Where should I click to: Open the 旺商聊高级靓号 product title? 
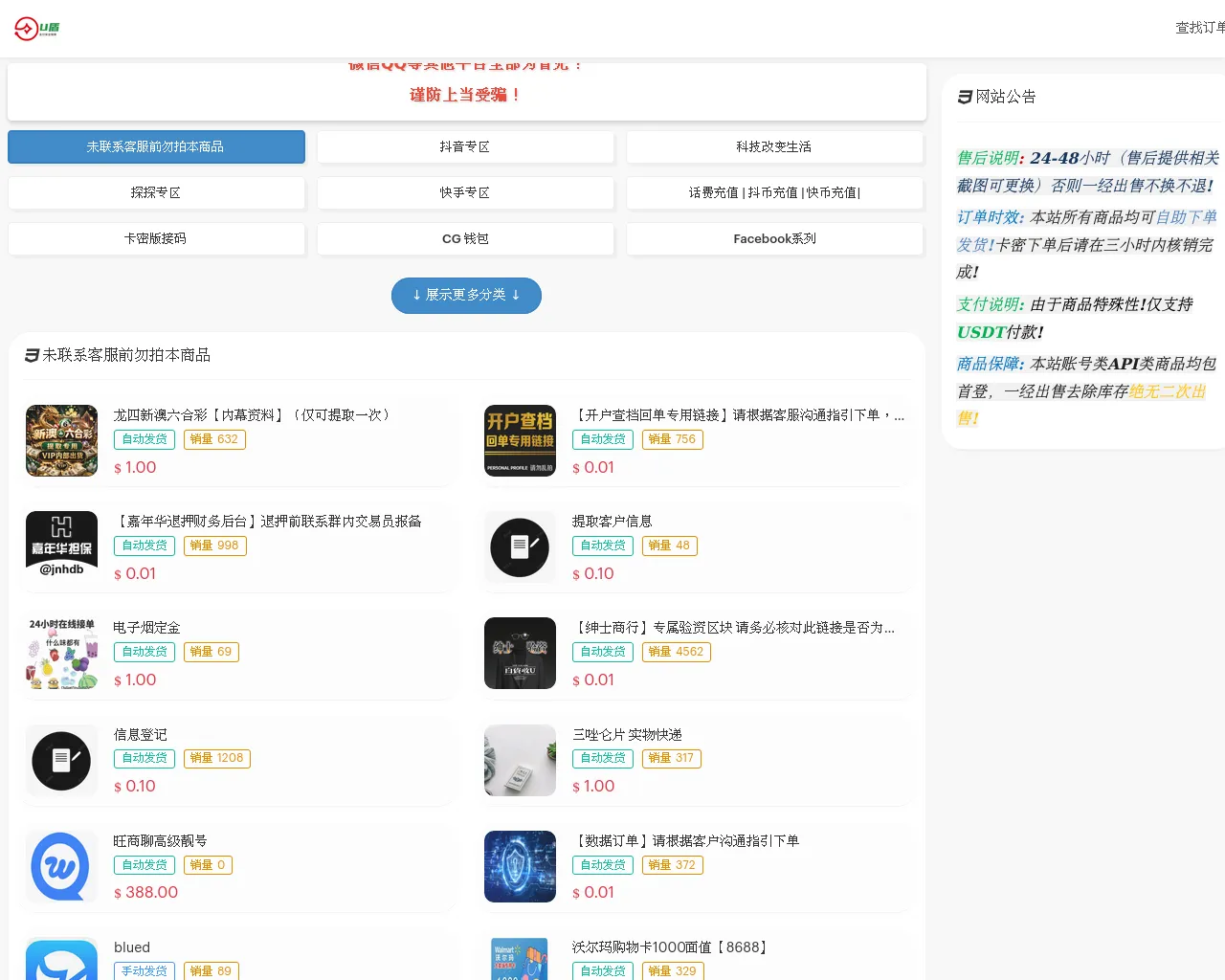pos(160,840)
